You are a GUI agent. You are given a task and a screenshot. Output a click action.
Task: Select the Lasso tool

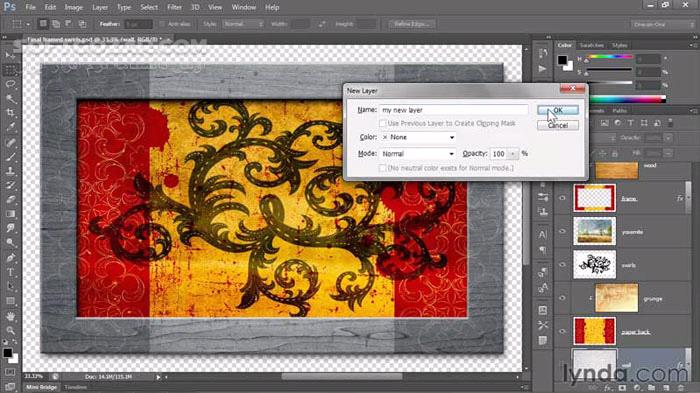click(10, 84)
